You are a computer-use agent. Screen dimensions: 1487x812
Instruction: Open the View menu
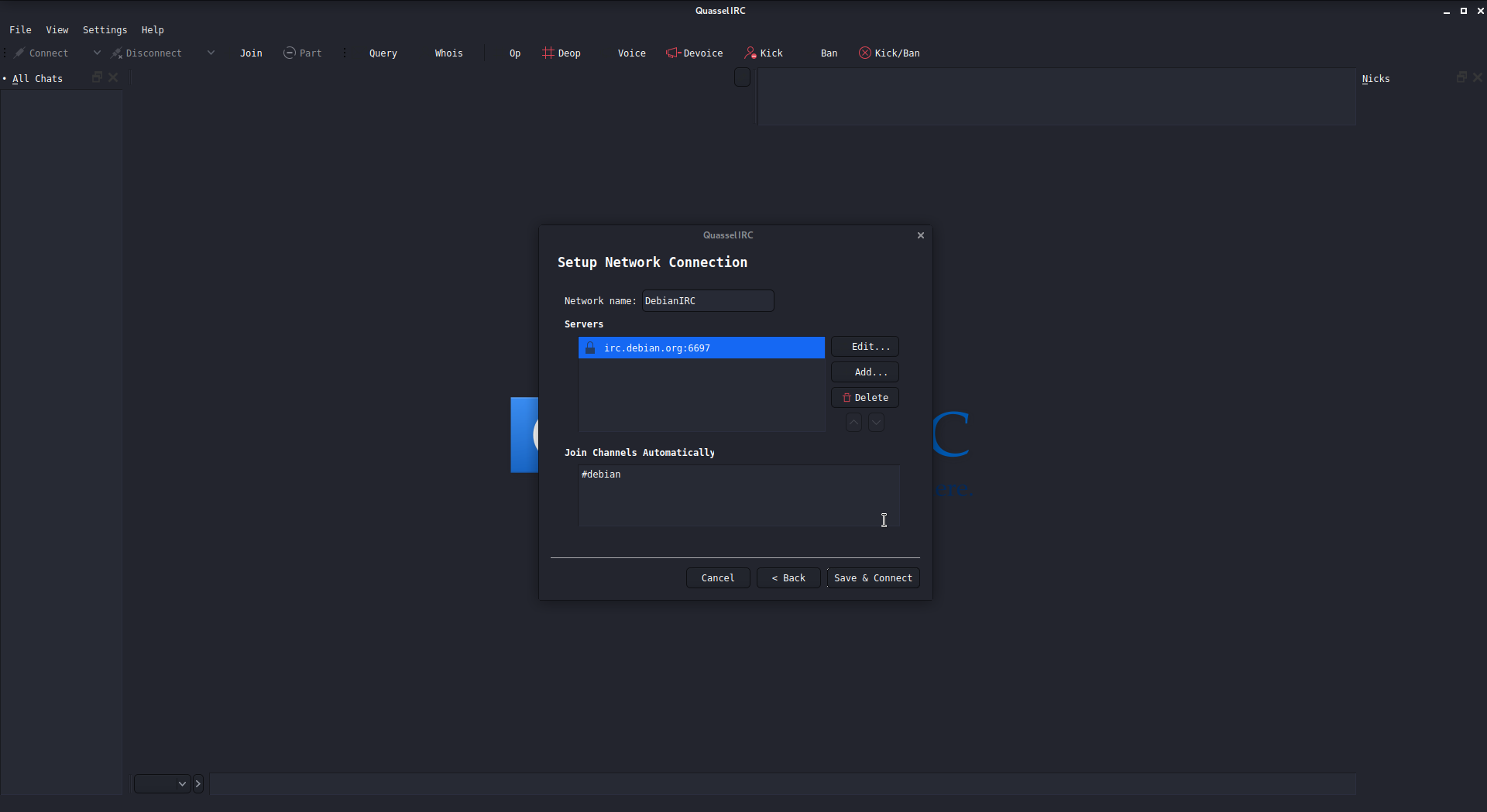57,30
